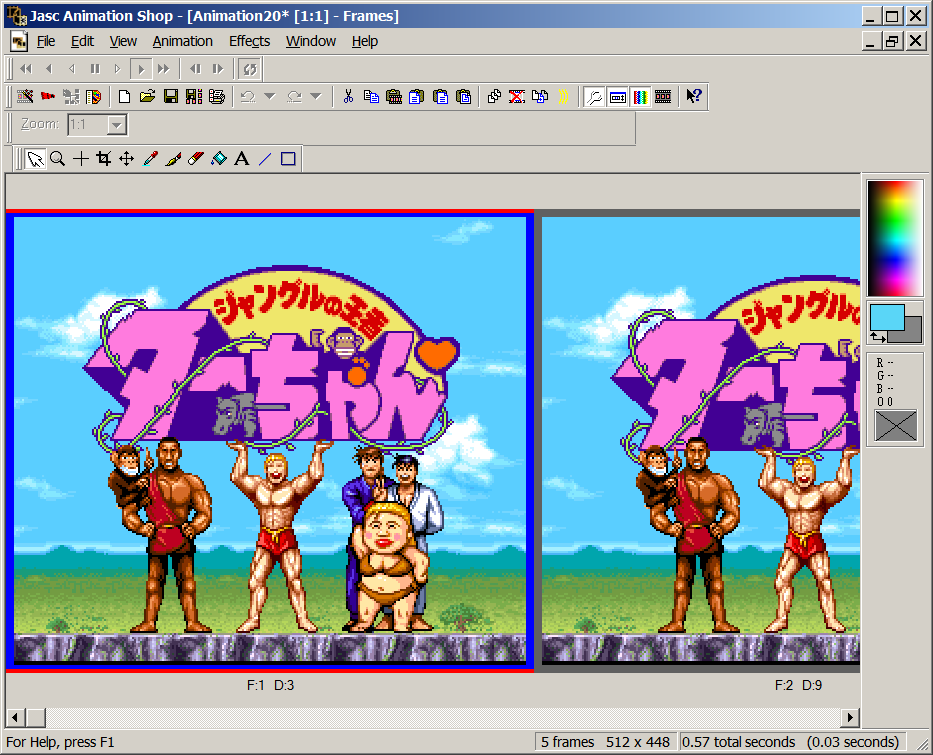Viewport: 933px width, 755px height.
Task: Expand the Redo history dropdown arrow
Action: click(x=316, y=96)
